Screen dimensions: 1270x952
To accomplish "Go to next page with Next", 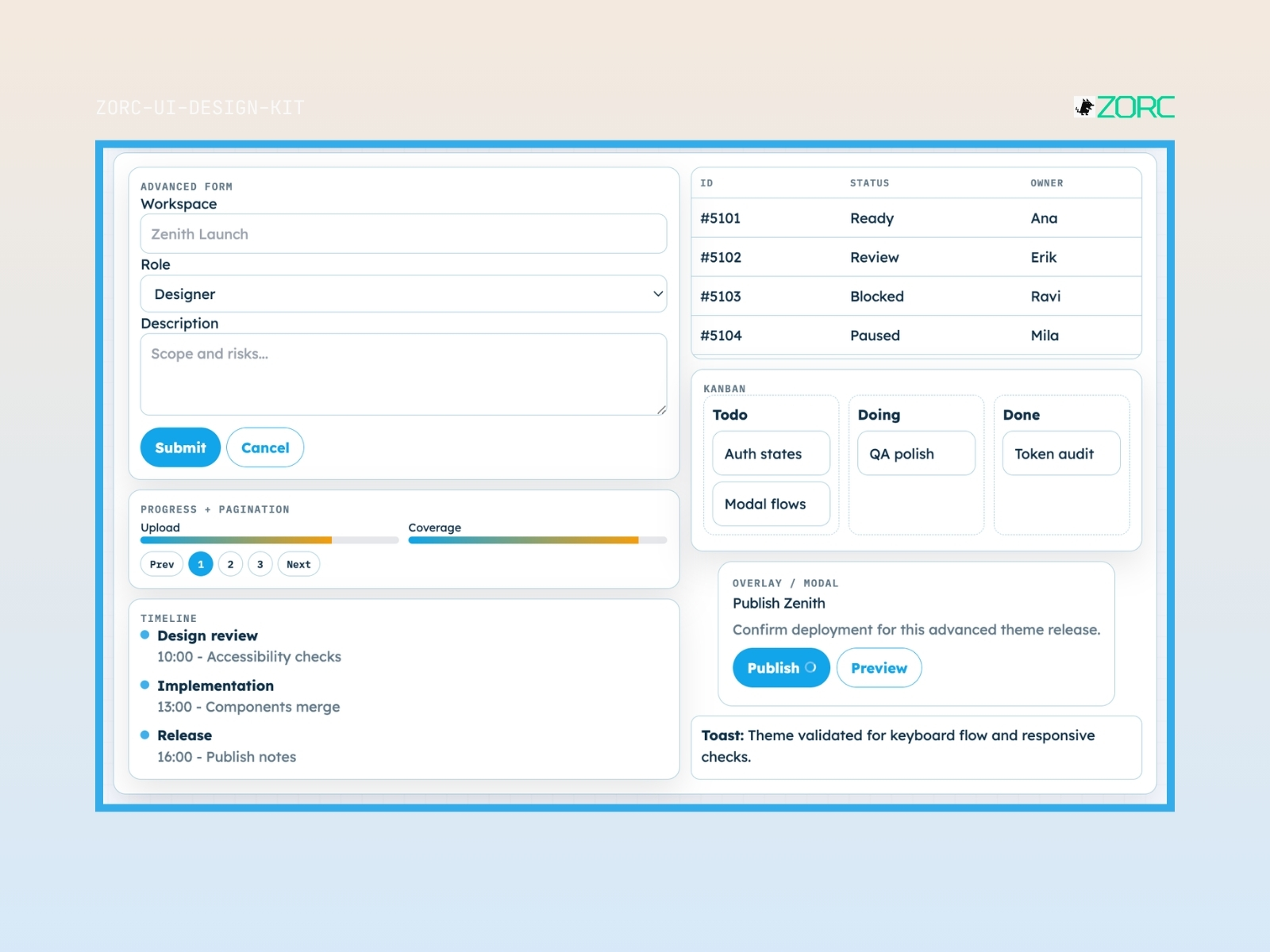I will (298, 564).
